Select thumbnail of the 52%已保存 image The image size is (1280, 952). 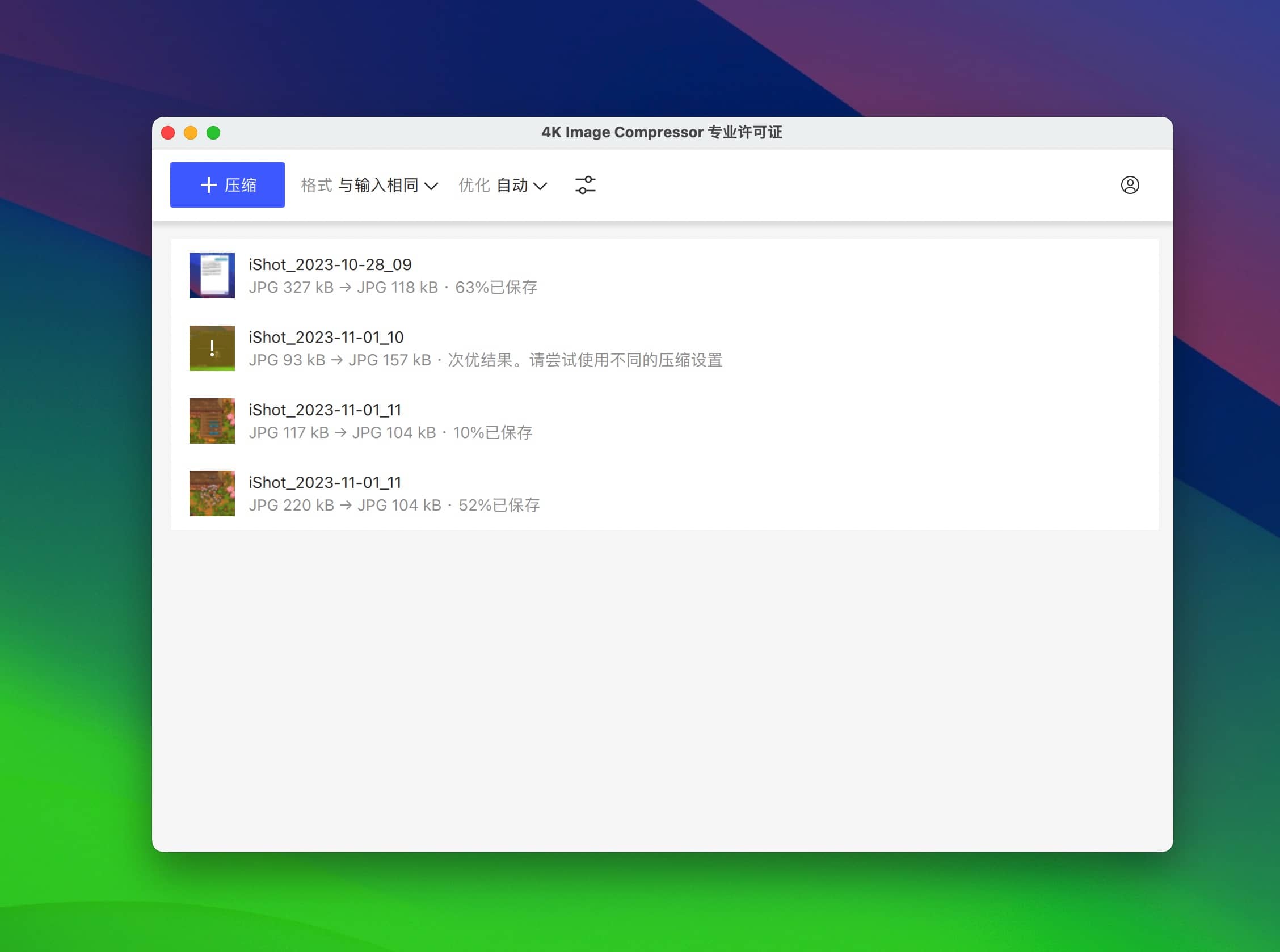(x=212, y=493)
